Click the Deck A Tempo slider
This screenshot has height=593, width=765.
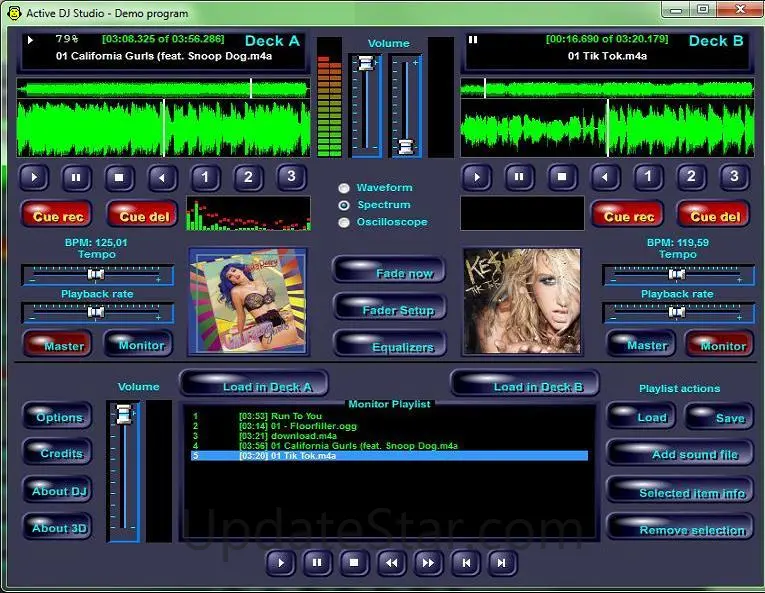tap(97, 275)
